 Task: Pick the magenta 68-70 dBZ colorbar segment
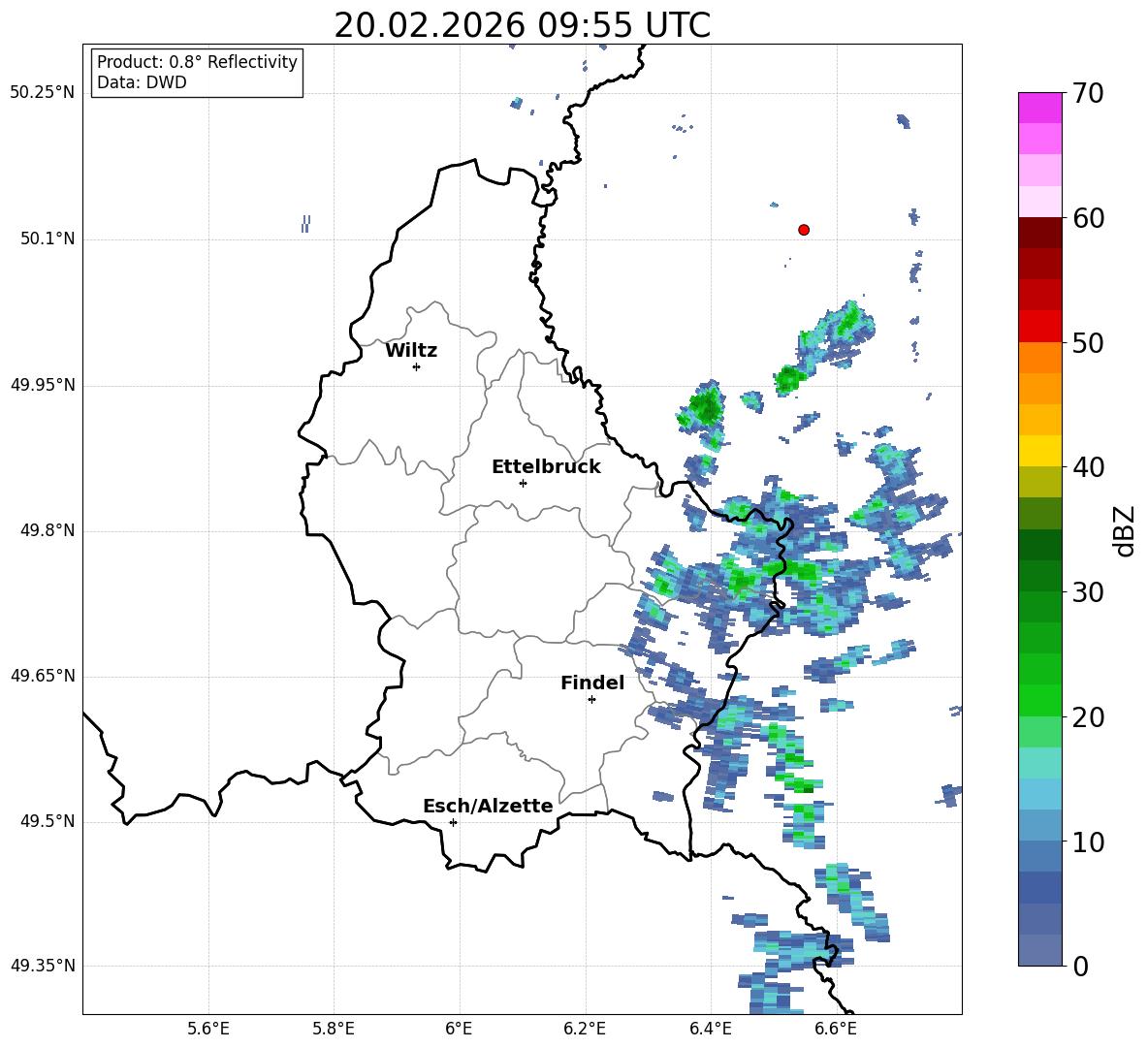(1039, 108)
